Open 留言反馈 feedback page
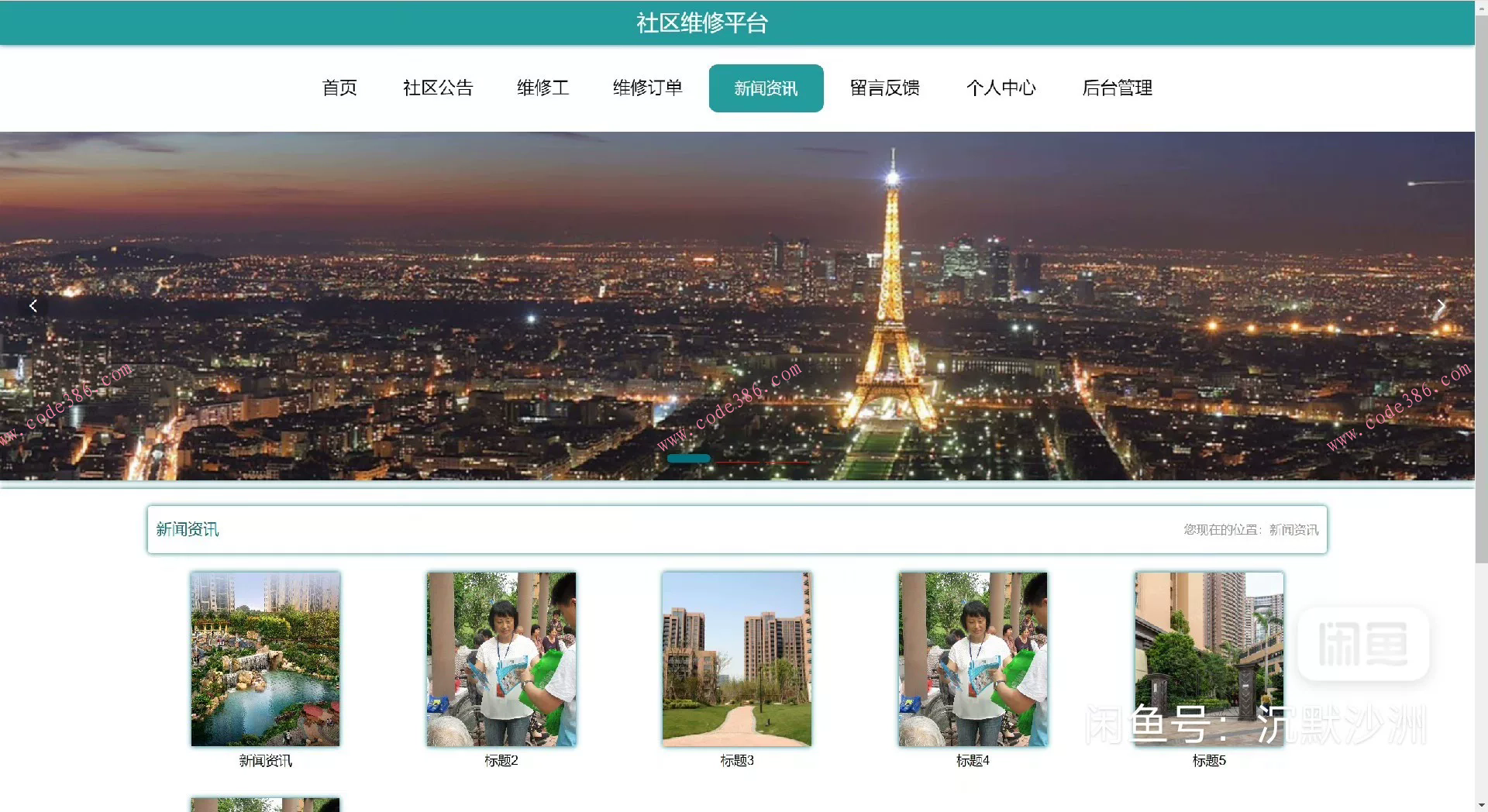The image size is (1488, 812). coord(885,88)
